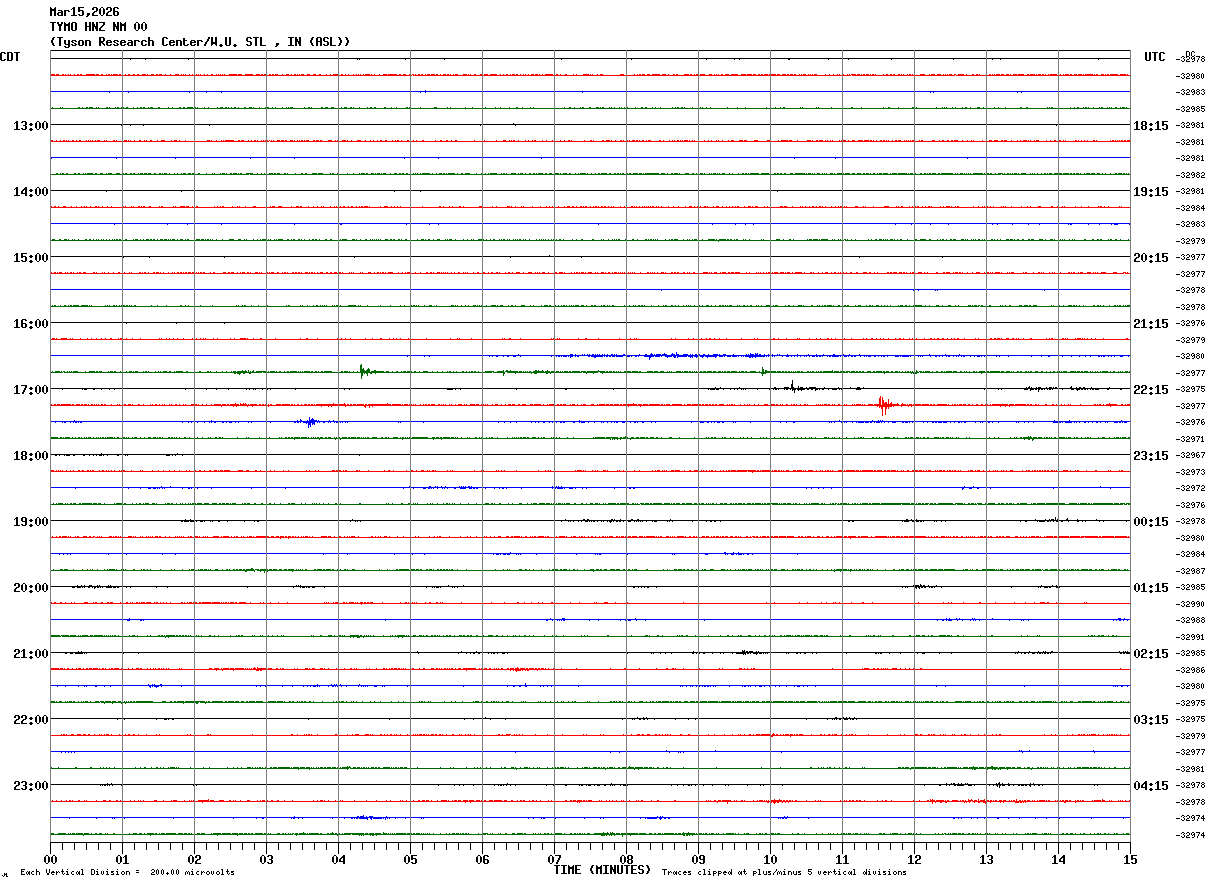
Task: Select the 23:00 CDT time label
Action: (x=30, y=785)
